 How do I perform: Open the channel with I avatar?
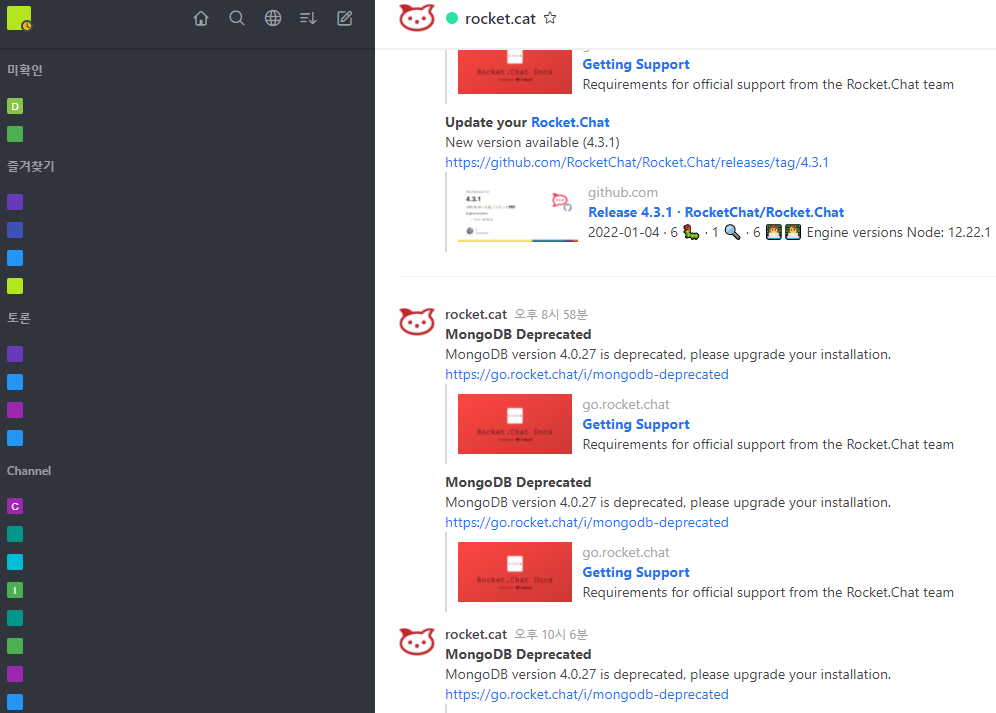[15, 590]
